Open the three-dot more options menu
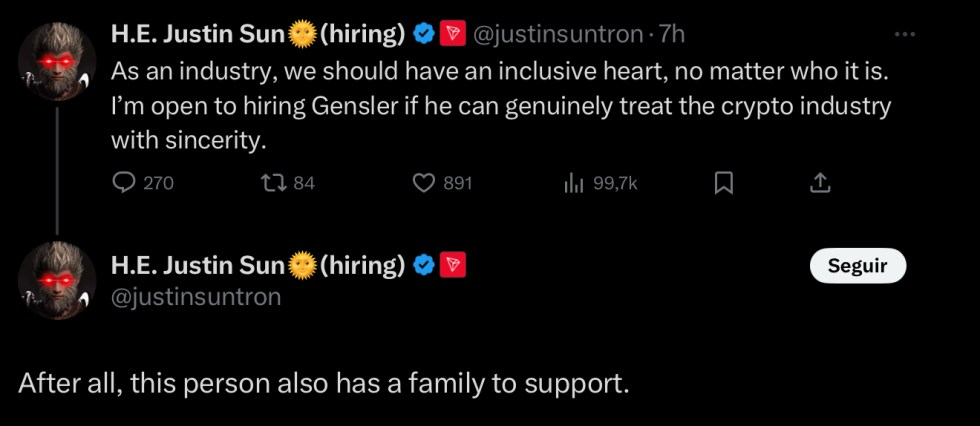Screen dimensions: 980x426 pyautogui.click(x=904, y=34)
